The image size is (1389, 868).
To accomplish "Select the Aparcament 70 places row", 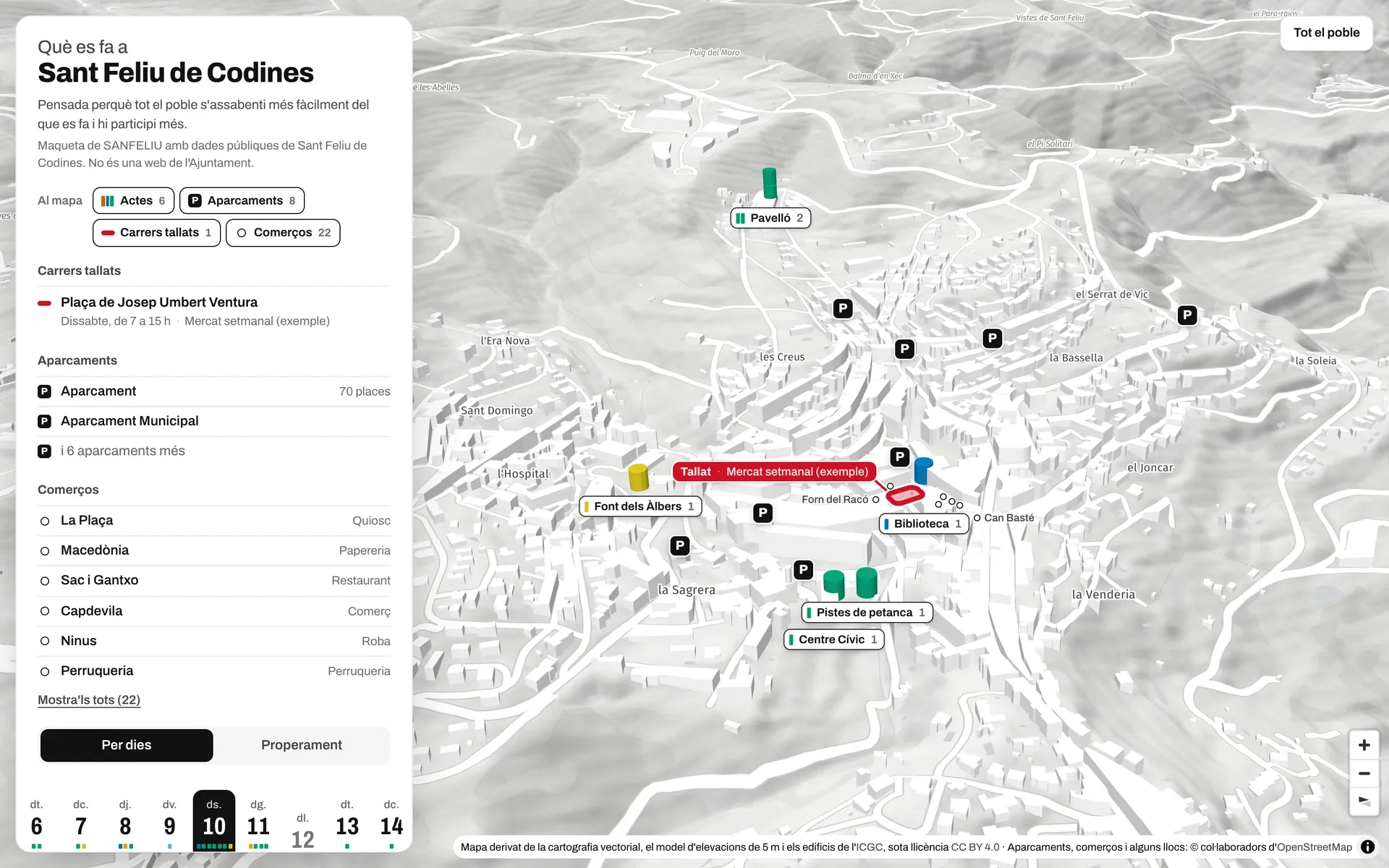I will tap(214, 391).
